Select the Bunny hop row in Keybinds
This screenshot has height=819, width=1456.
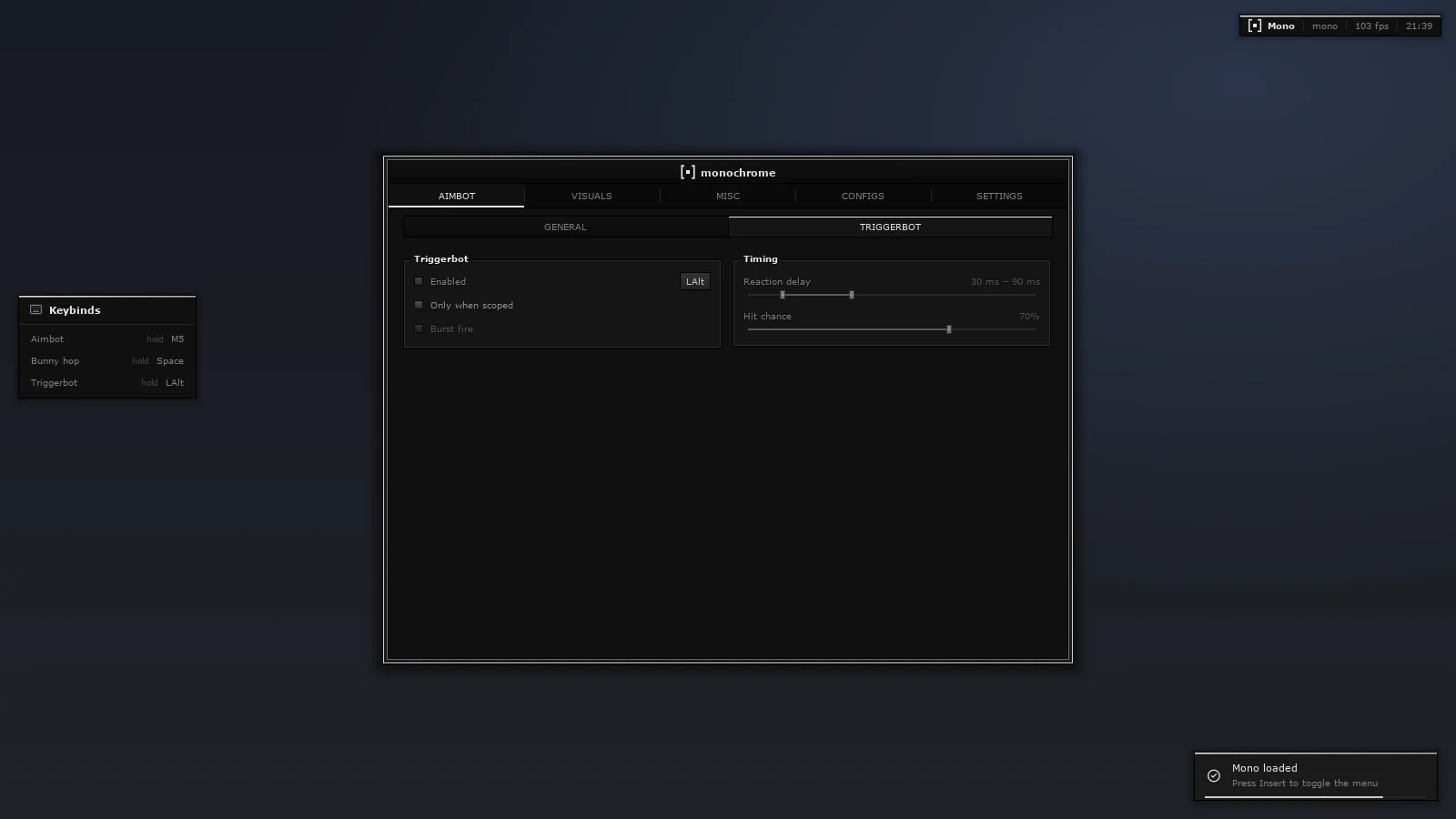[x=107, y=360]
